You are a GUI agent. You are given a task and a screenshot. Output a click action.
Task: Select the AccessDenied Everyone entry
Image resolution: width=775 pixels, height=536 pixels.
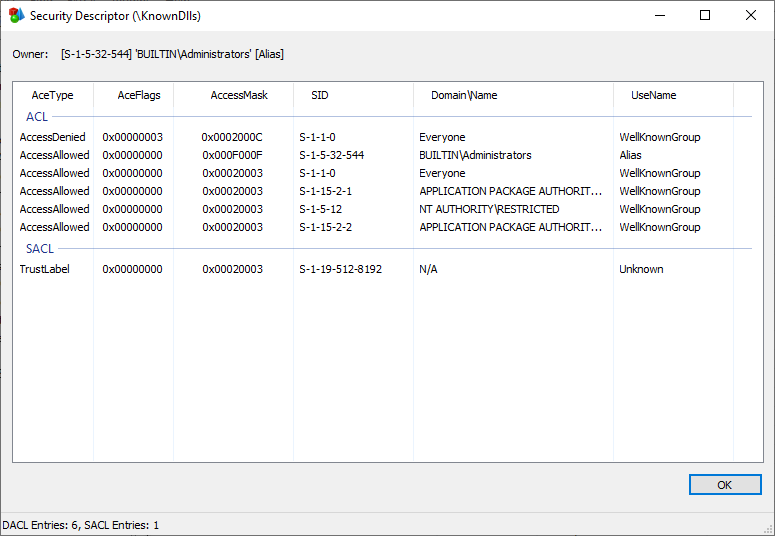388,137
